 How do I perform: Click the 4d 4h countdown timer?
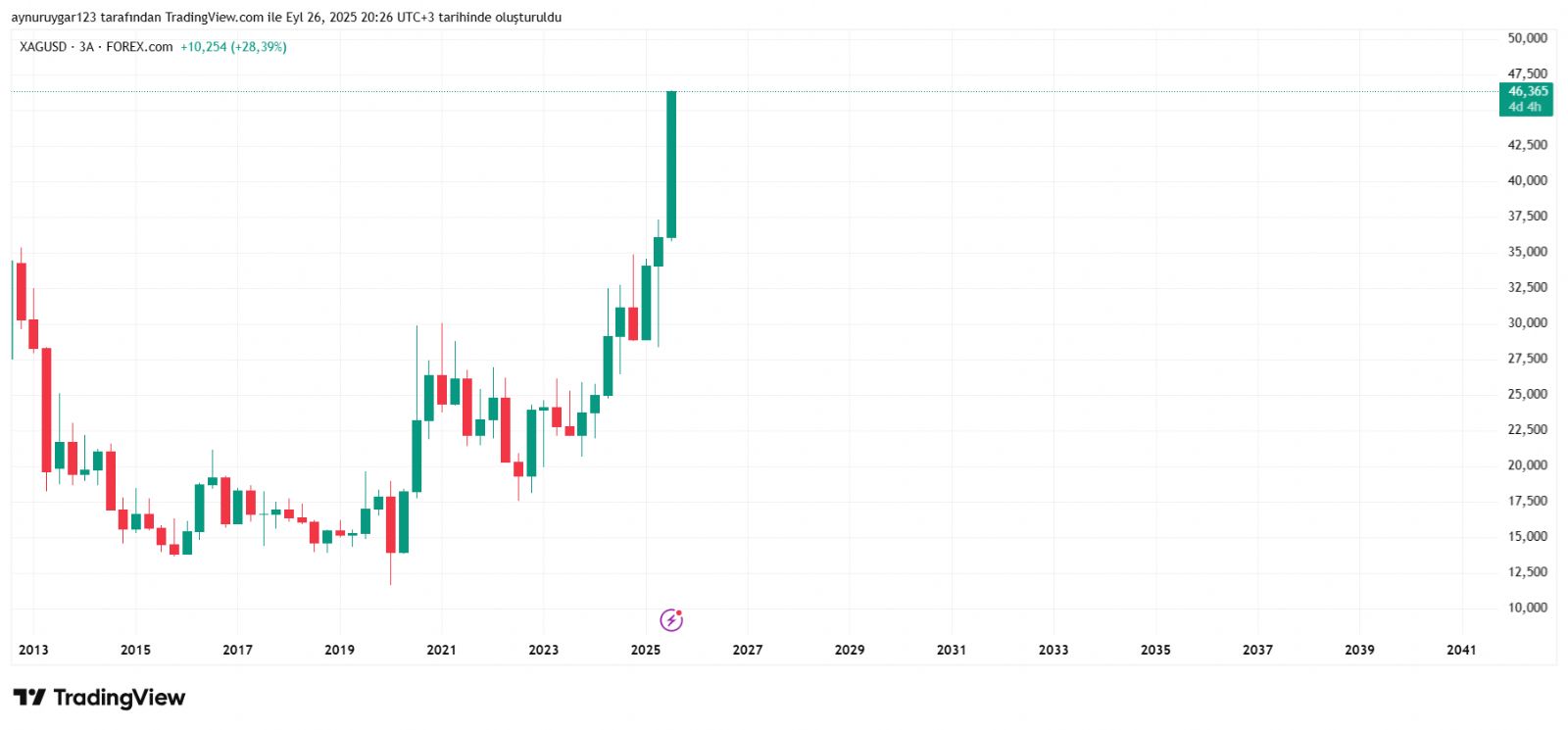pyautogui.click(x=1525, y=107)
